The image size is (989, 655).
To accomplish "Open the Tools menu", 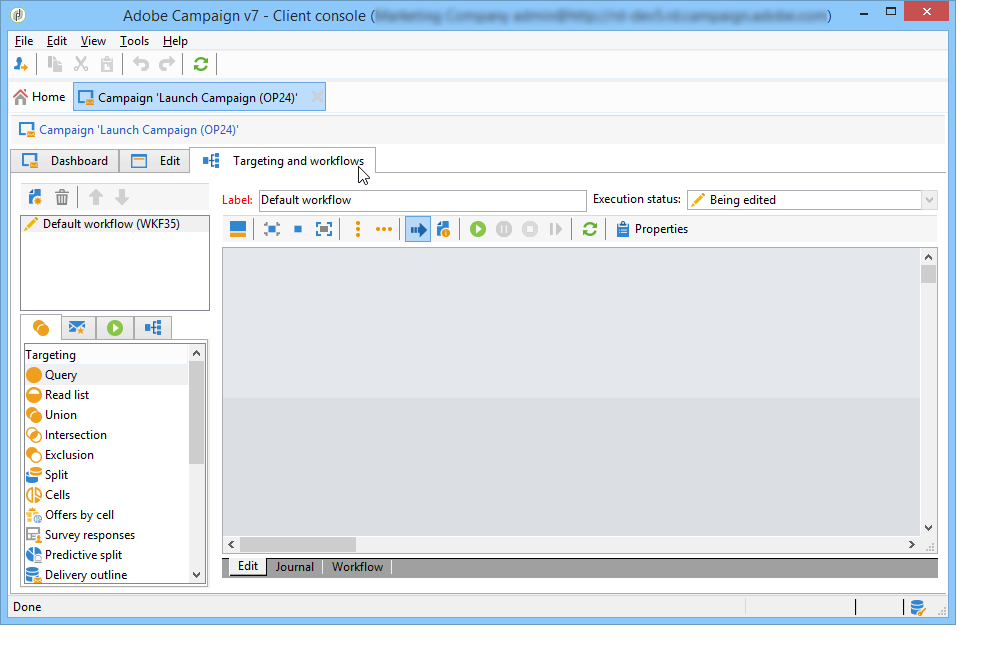I will (x=134, y=41).
